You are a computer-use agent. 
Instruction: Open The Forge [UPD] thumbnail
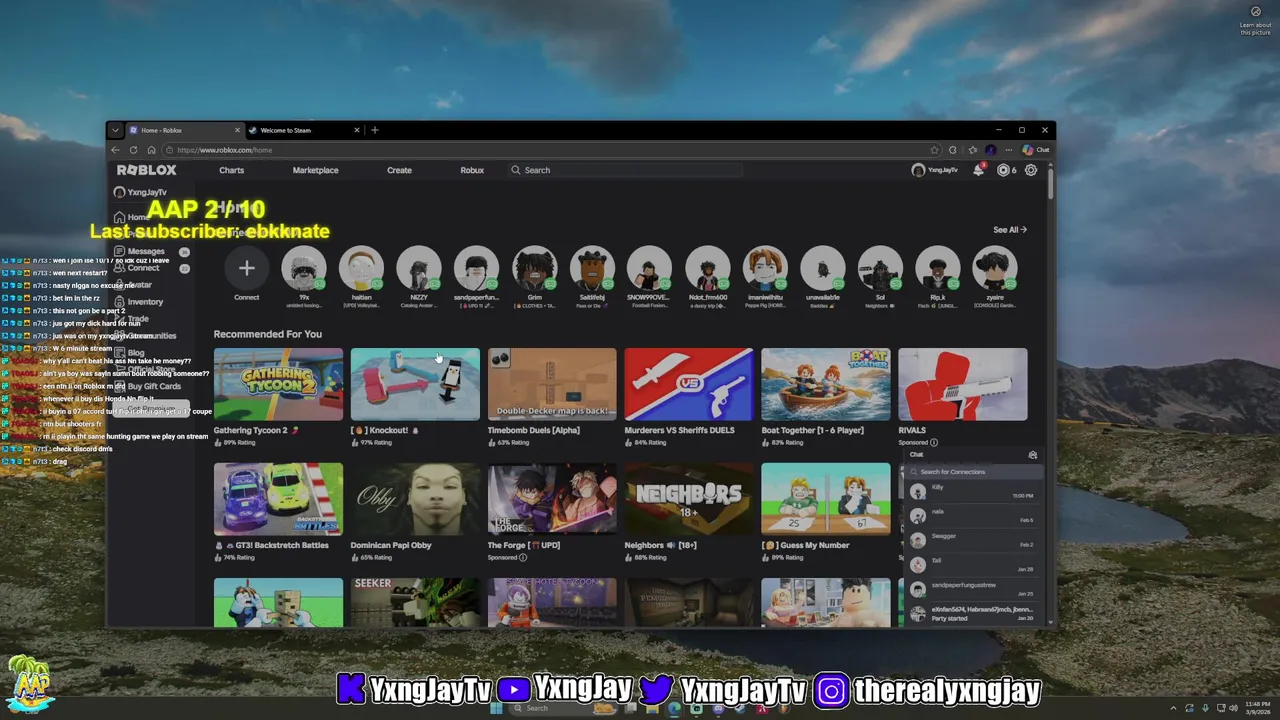click(x=552, y=499)
